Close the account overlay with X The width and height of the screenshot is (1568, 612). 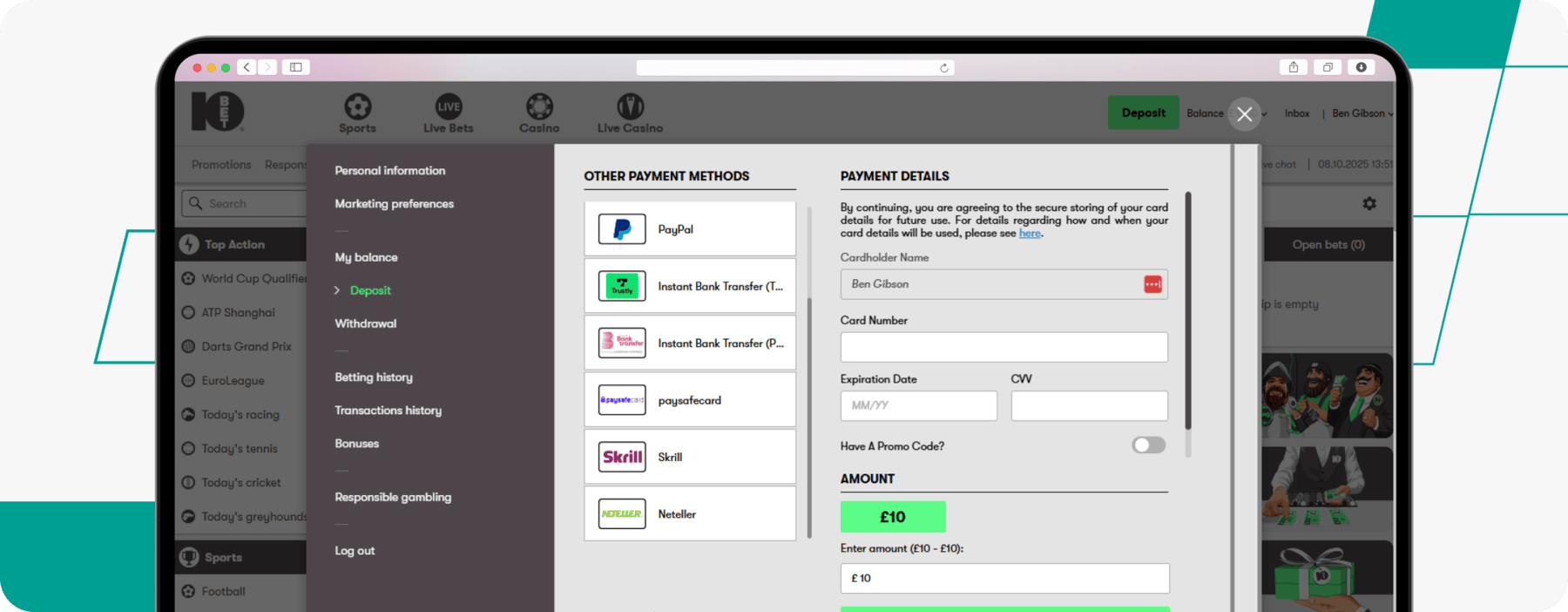coord(1245,114)
